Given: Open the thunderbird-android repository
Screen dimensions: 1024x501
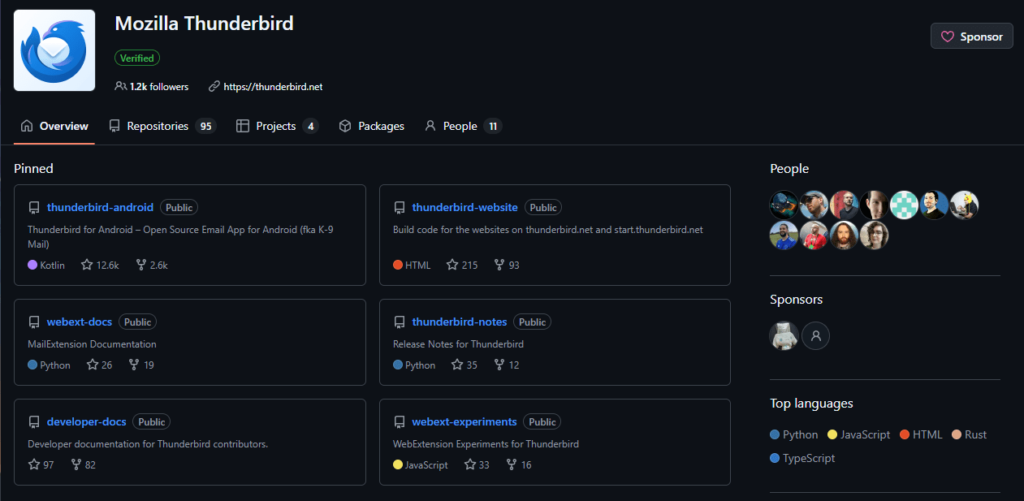Looking at the screenshot, I should click(x=100, y=207).
